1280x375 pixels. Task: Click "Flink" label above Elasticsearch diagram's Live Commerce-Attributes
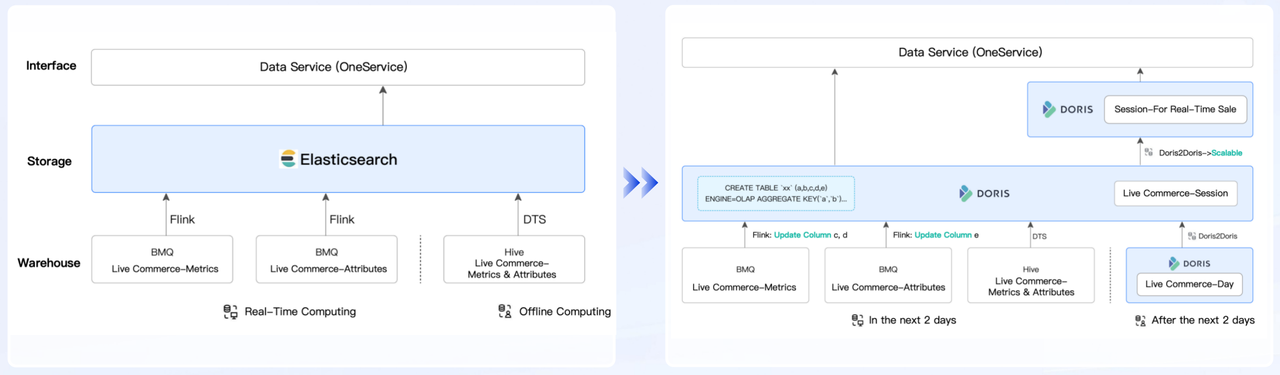point(341,219)
